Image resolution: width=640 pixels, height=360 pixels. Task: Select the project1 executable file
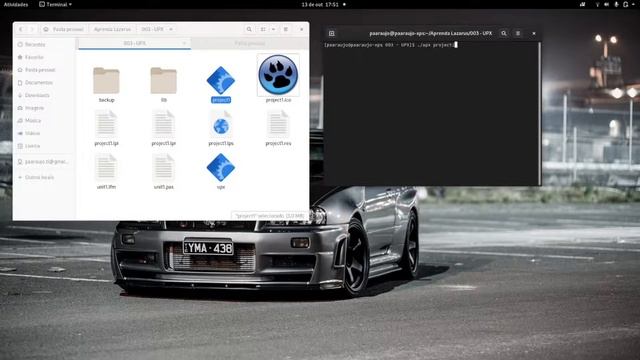pos(221,84)
